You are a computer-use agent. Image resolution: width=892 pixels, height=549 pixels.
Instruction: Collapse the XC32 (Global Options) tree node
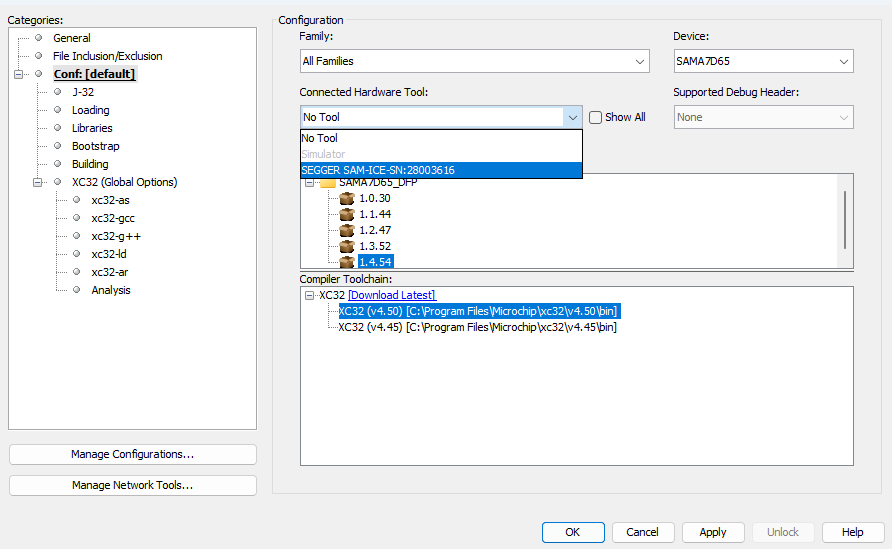click(39, 182)
